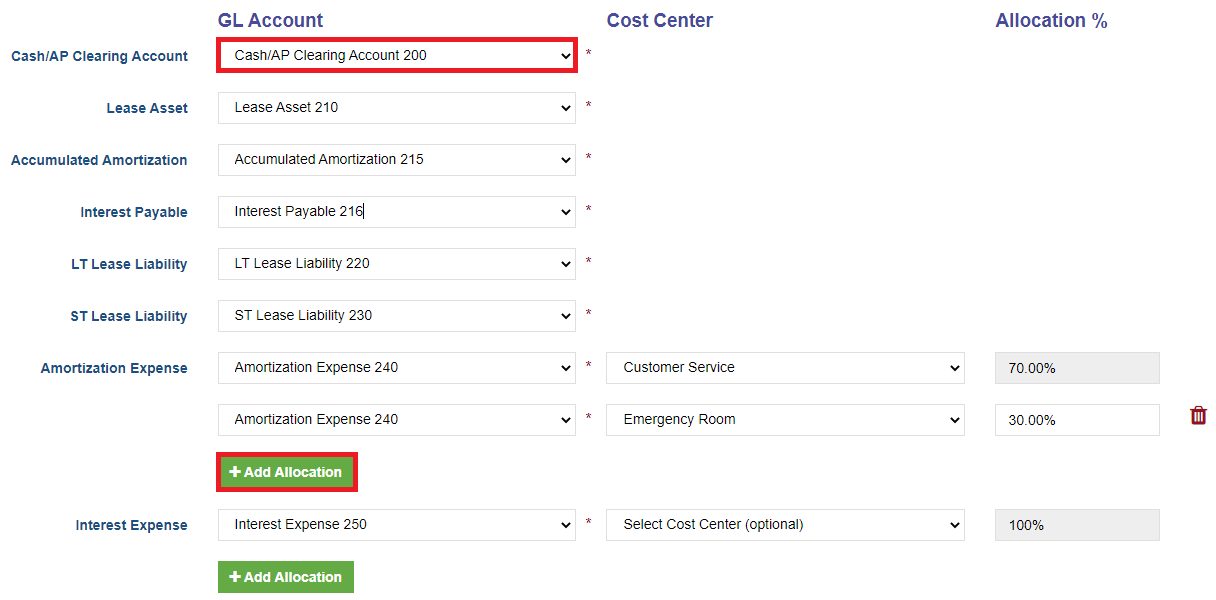Delete the Emergency Room allocation row
The height and width of the screenshot is (600, 1216).
click(x=1198, y=416)
